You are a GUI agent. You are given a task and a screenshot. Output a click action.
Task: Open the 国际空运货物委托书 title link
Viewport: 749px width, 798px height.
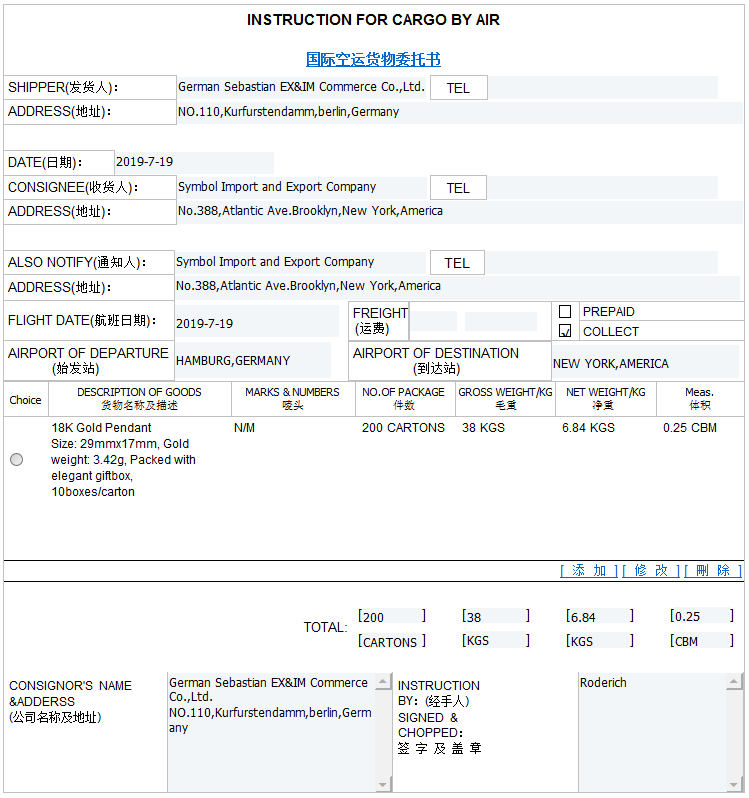[373, 60]
